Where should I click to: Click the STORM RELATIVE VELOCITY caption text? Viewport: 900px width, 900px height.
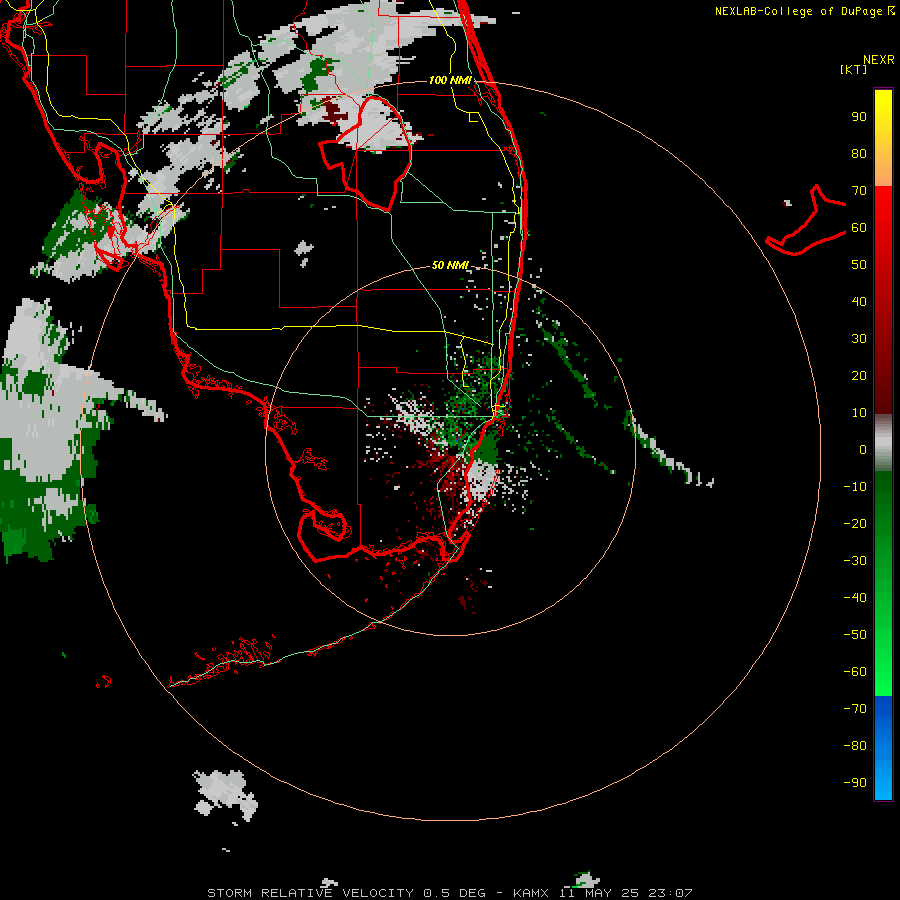(310, 893)
